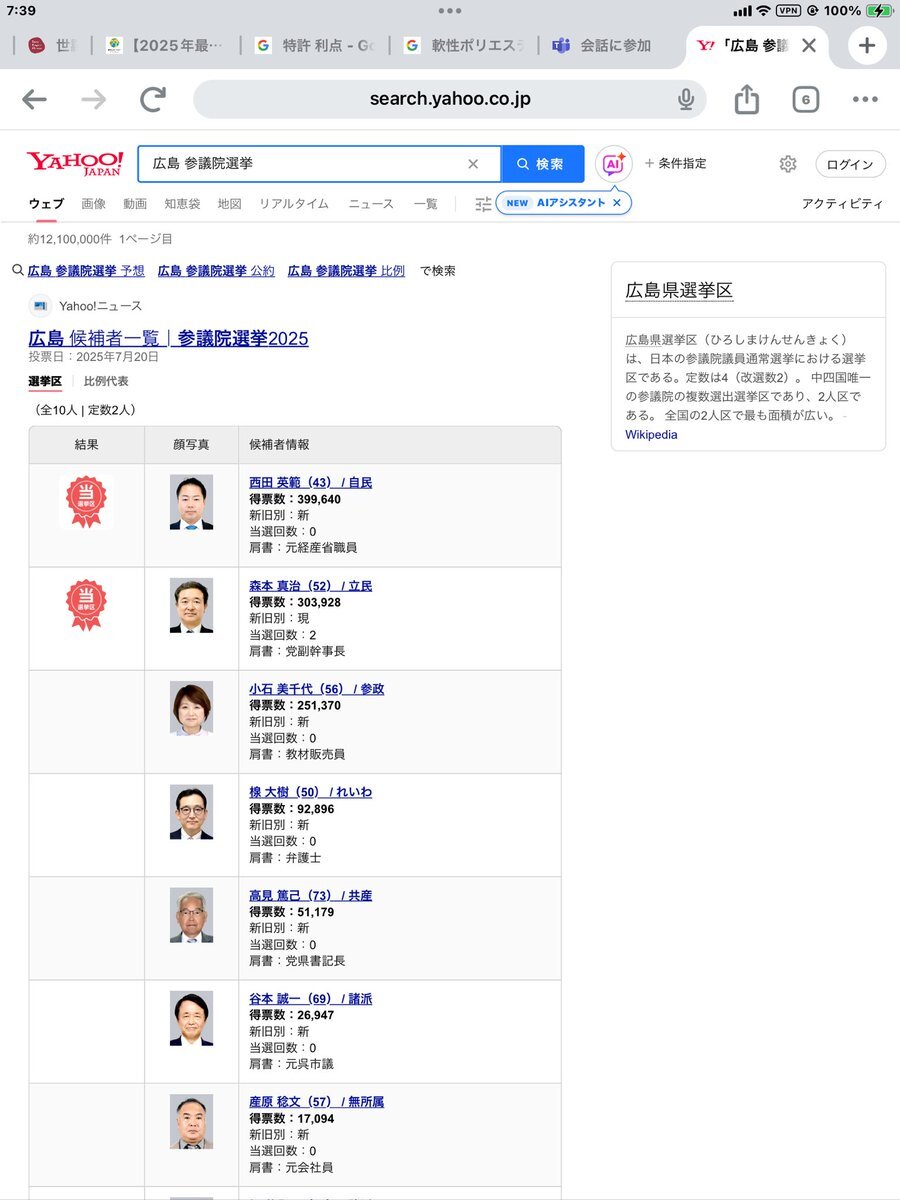Screen dimensions: 900x1200
Task: Open candidate link 森本 真治 (52) / 立民
Action: [310, 586]
